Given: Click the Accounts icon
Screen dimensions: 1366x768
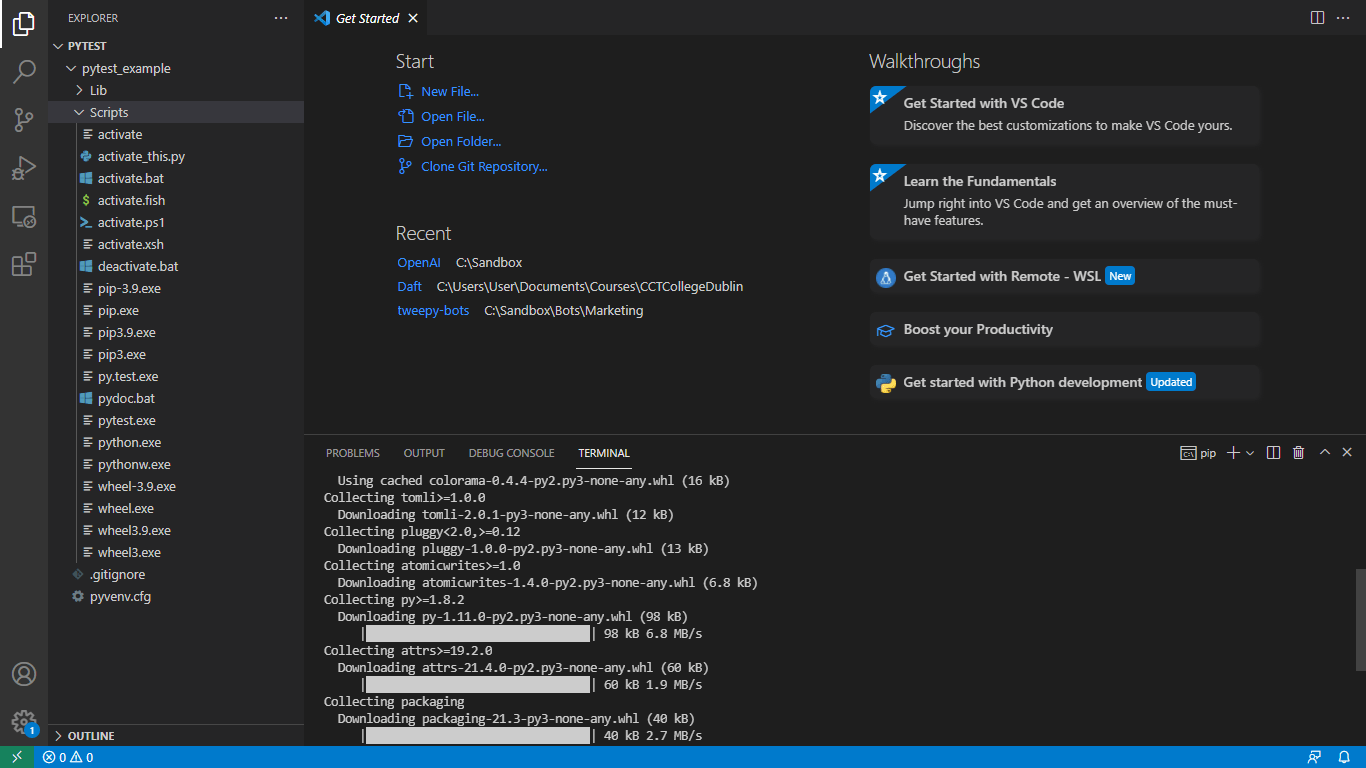Looking at the screenshot, I should (24, 674).
